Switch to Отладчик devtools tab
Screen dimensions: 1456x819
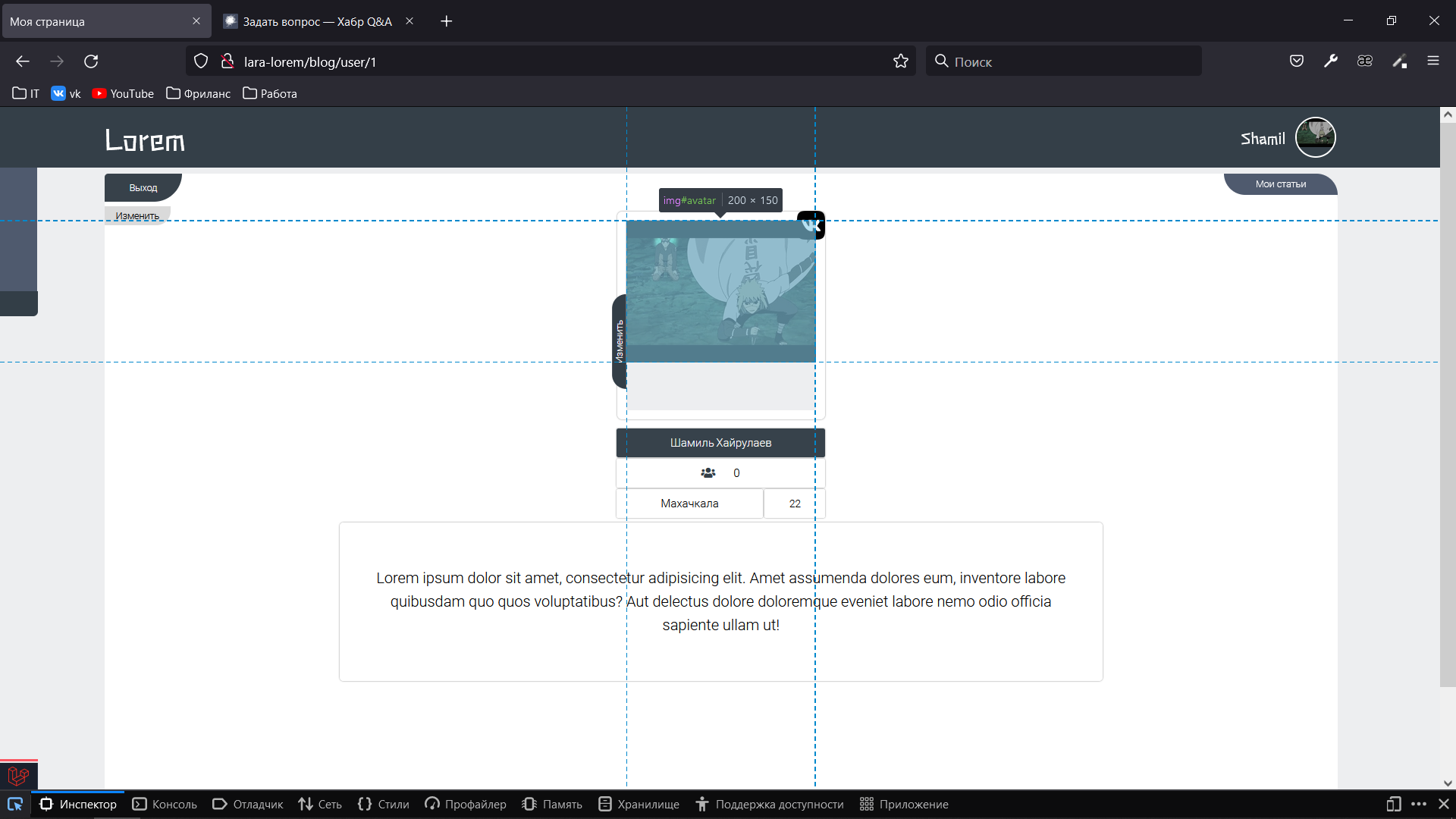[248, 805]
